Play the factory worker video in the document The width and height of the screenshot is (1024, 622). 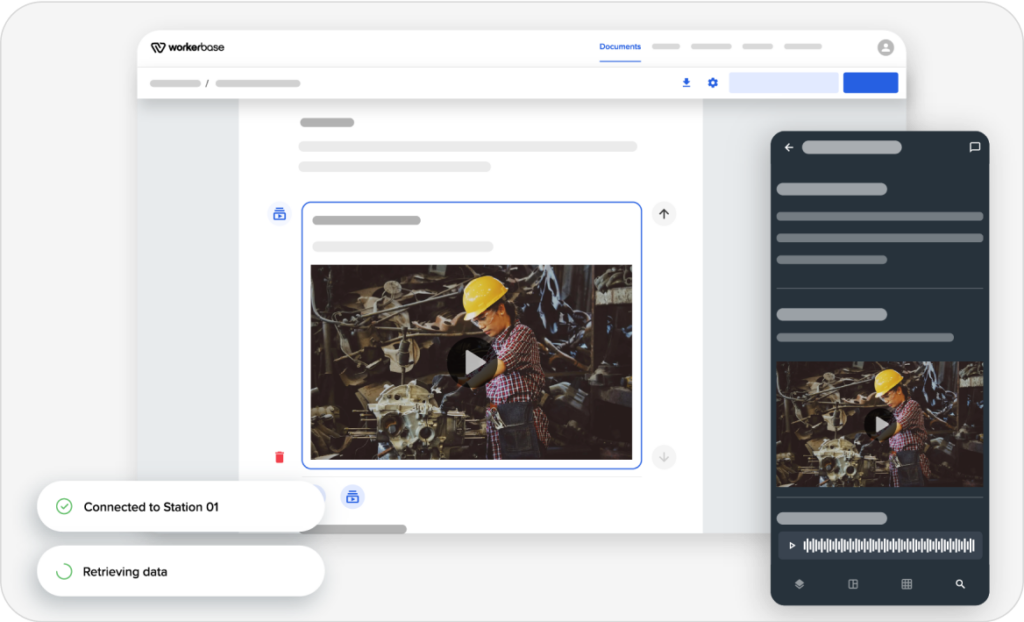pos(471,362)
